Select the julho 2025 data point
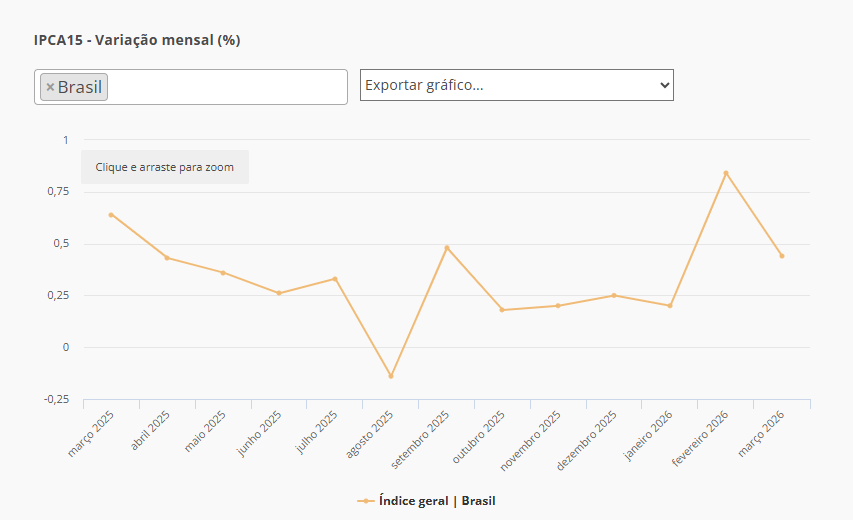Image resolution: width=853 pixels, height=520 pixels. coord(335,279)
